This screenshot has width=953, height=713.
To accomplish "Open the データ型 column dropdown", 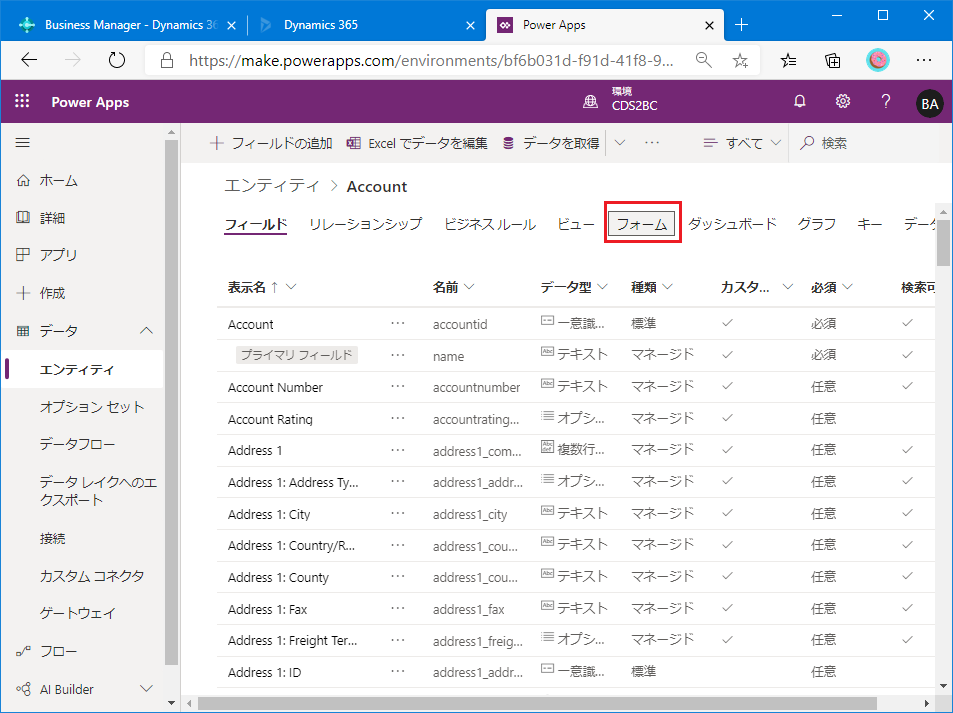I will point(602,286).
